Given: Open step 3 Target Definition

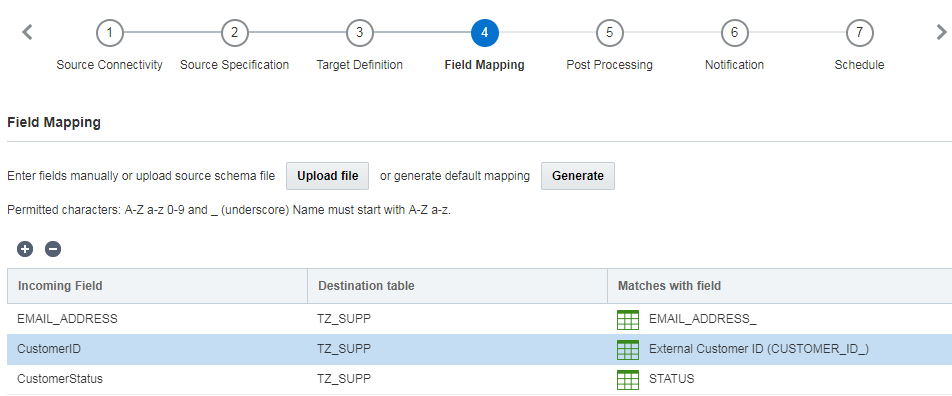Looking at the screenshot, I should pos(359,33).
